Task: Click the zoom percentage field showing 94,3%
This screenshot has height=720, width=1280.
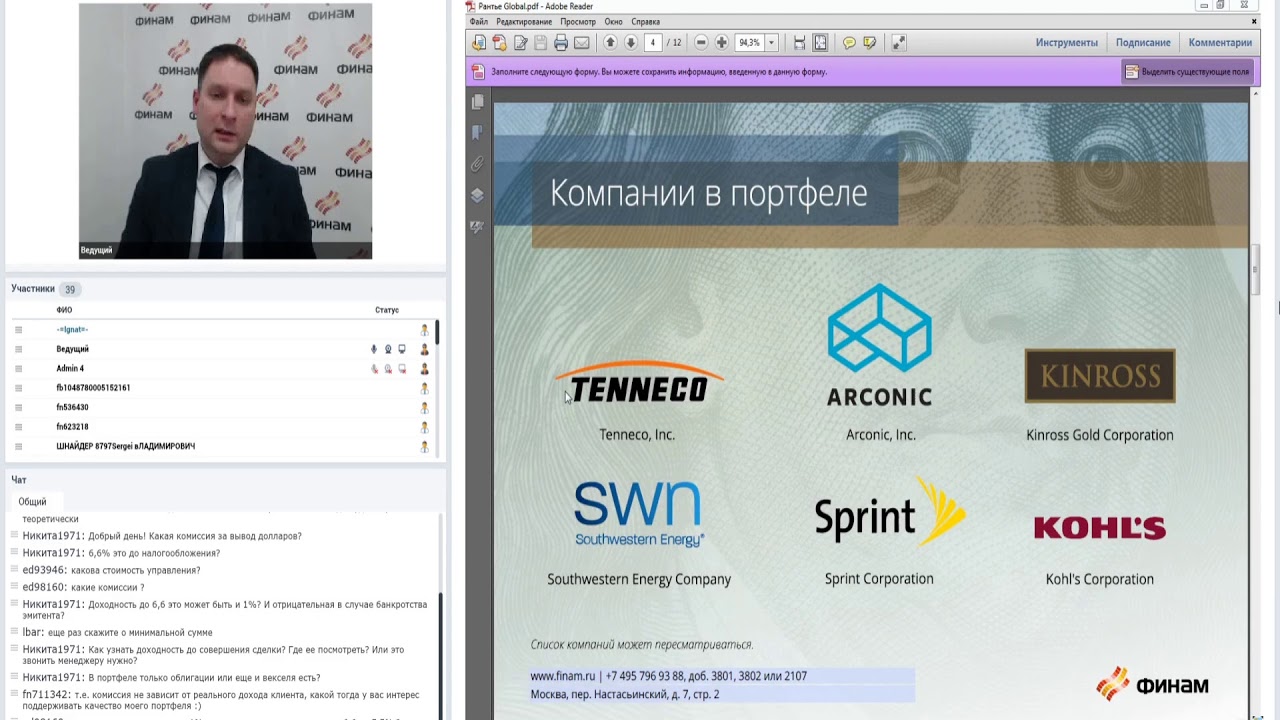Action: pyautogui.click(x=749, y=43)
